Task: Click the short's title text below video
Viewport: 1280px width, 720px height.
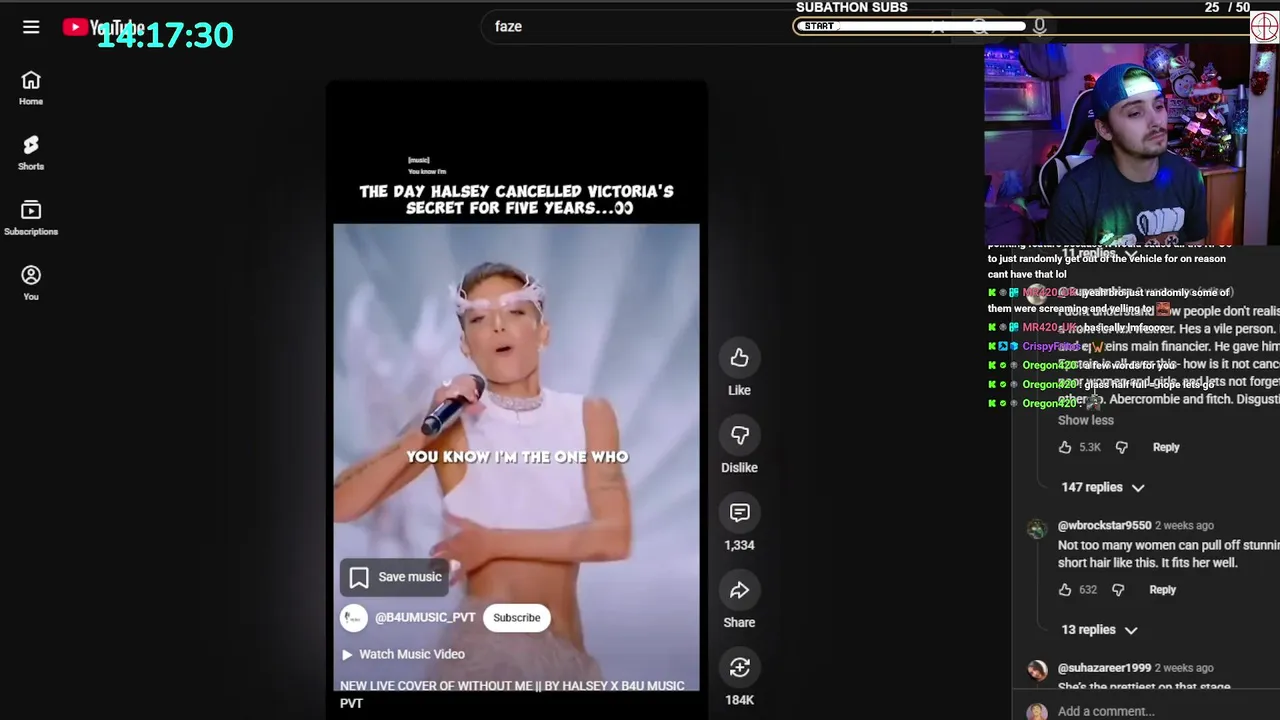Action: tap(512, 694)
